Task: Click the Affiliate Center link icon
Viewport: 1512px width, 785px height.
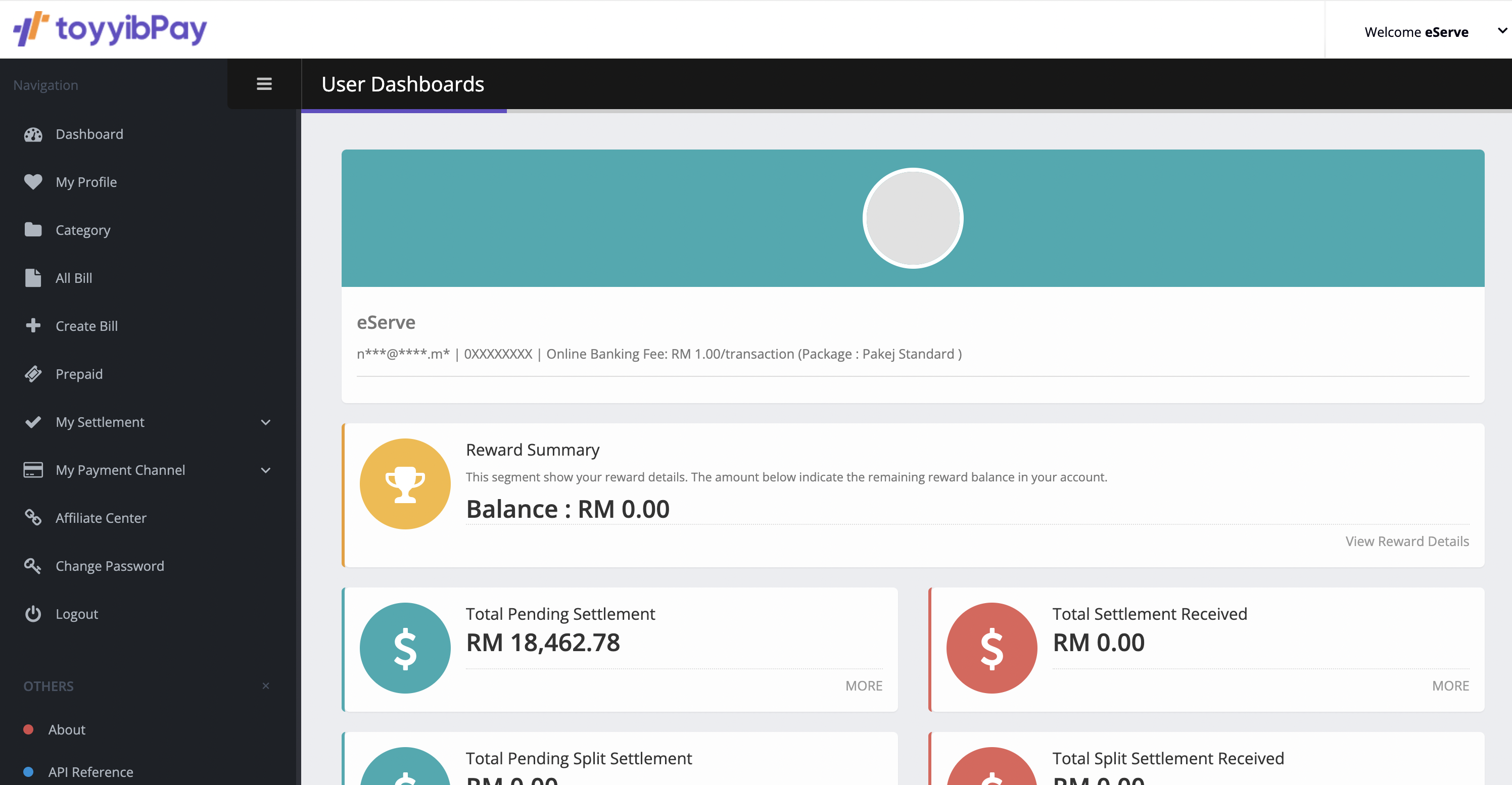Action: [x=33, y=517]
